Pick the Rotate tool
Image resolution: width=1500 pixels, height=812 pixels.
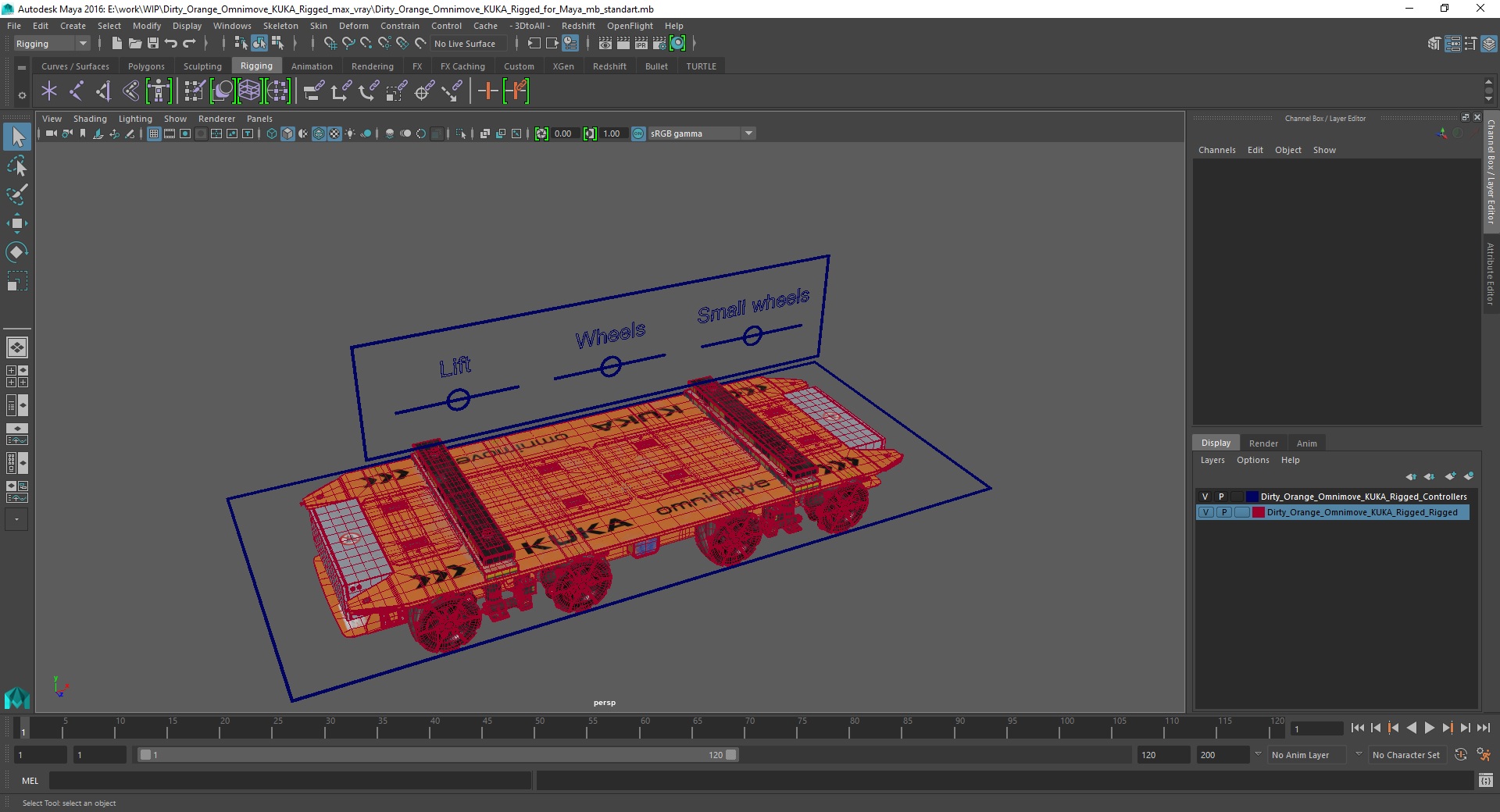[x=17, y=251]
